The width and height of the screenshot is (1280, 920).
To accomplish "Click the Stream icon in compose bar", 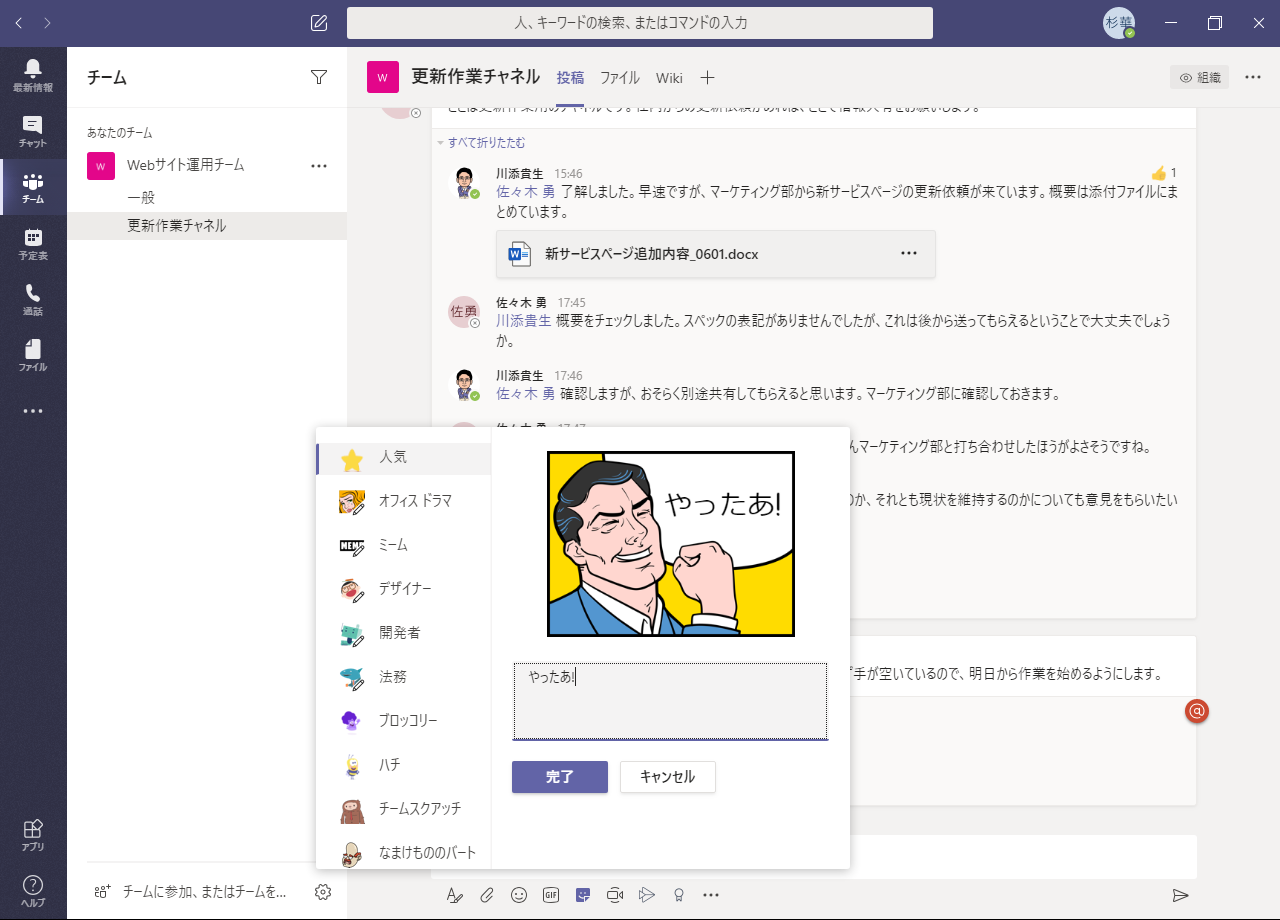I will tap(647, 895).
